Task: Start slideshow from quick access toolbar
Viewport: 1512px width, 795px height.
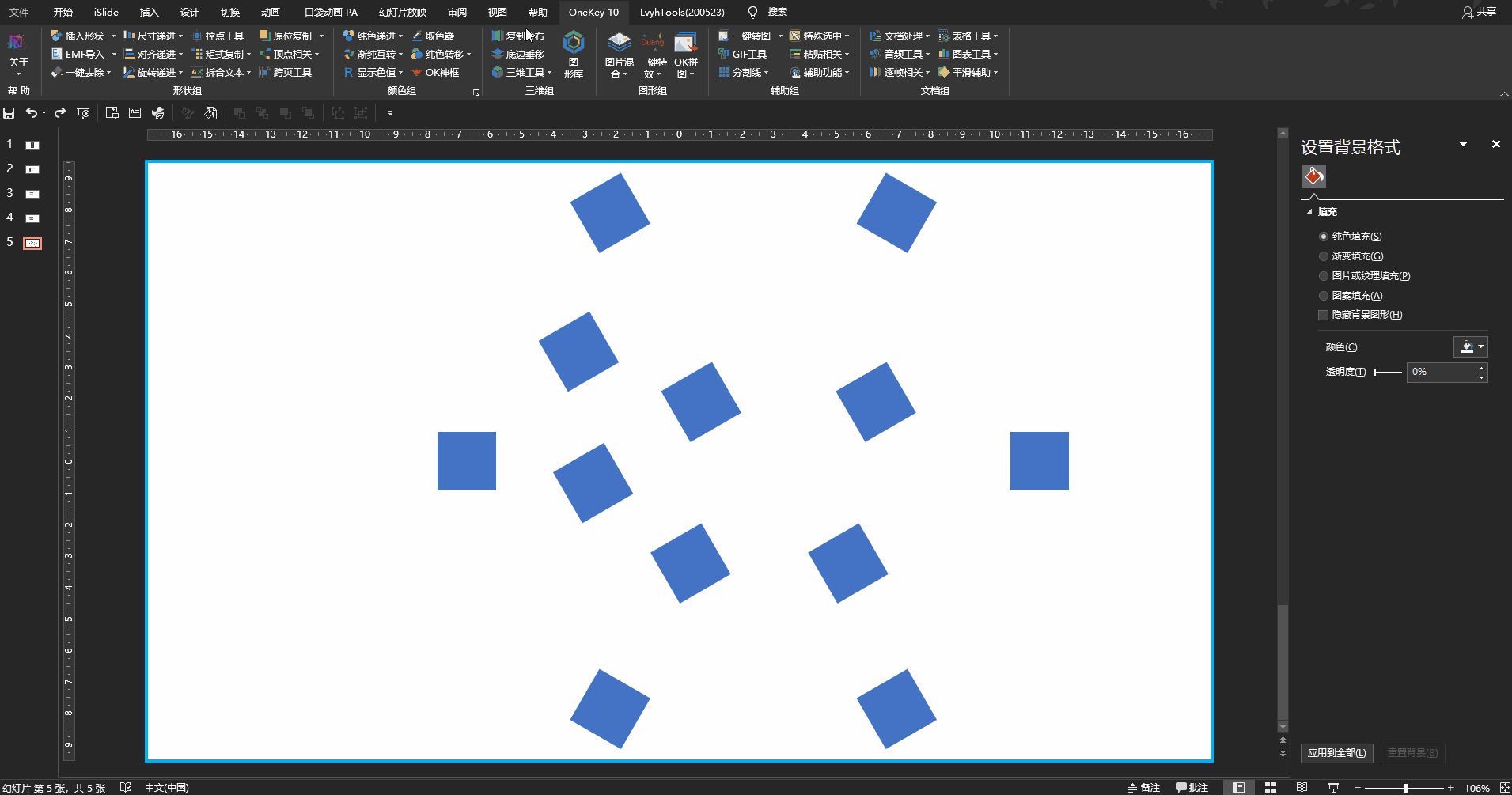Action: tap(83, 113)
